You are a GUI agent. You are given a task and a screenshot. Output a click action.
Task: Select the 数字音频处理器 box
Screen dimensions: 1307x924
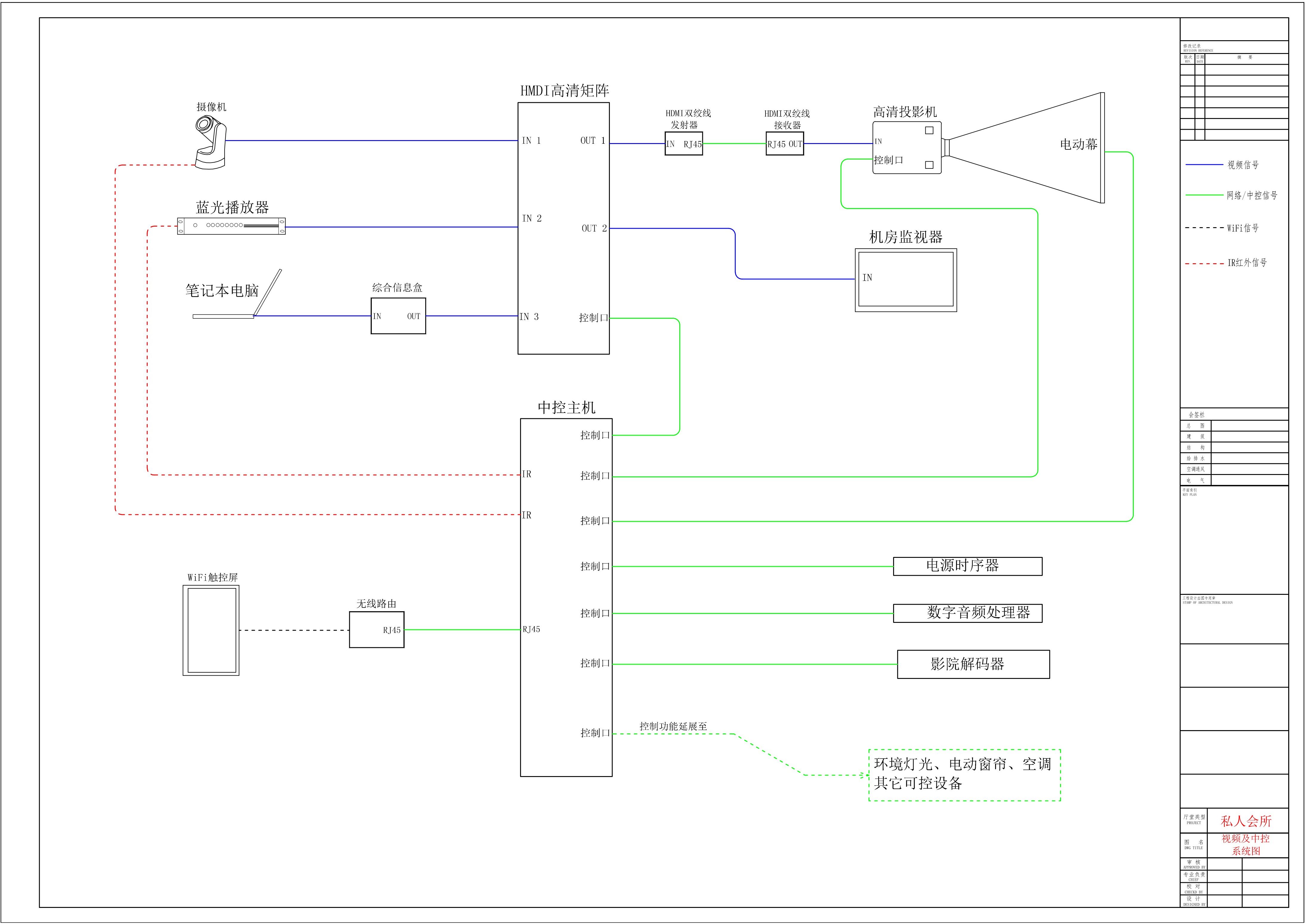[x=968, y=613]
